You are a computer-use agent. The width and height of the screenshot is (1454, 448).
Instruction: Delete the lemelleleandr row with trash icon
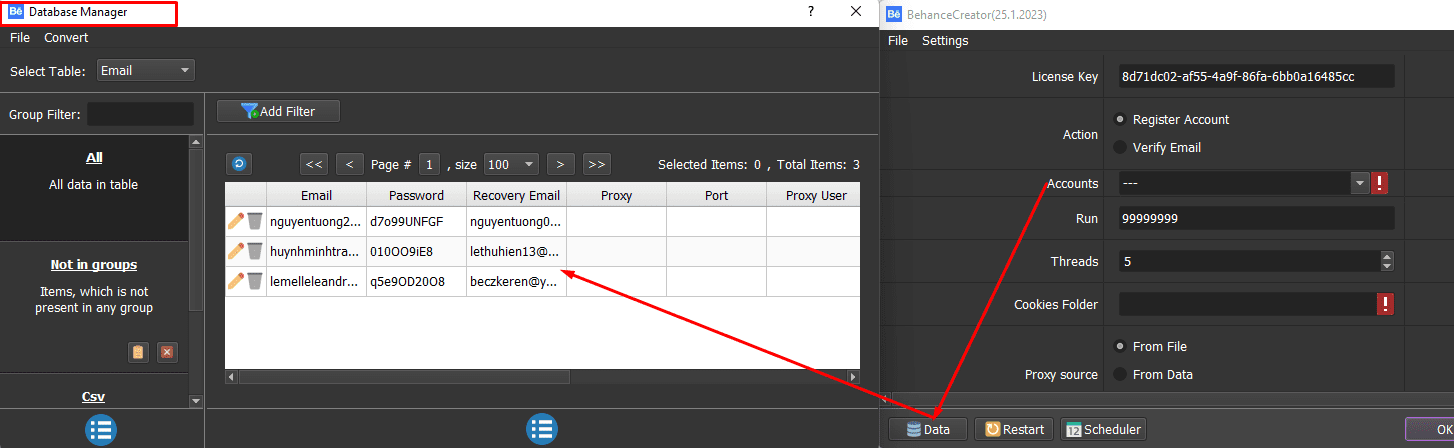tap(255, 281)
